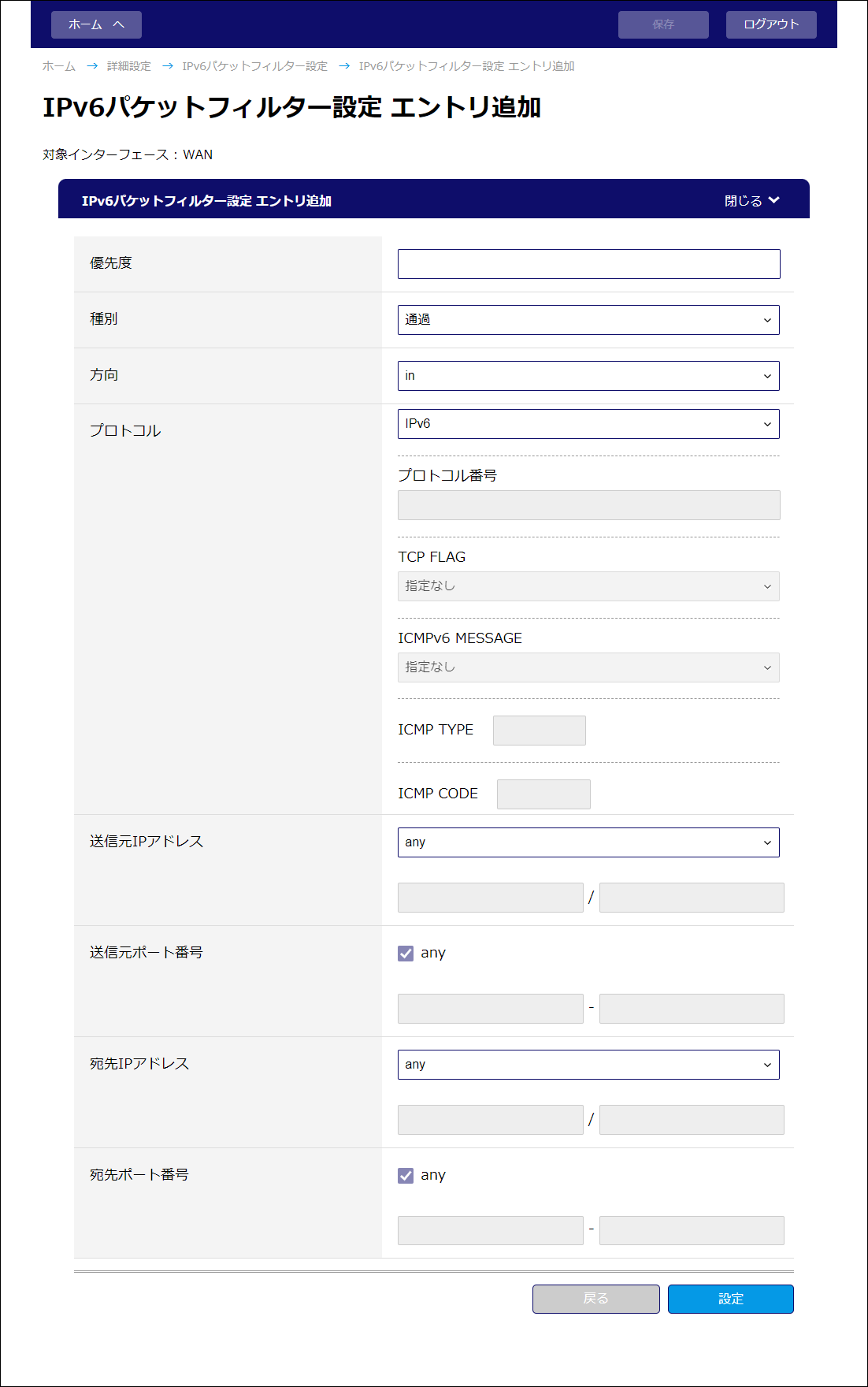Click the 保存 button

[662, 24]
